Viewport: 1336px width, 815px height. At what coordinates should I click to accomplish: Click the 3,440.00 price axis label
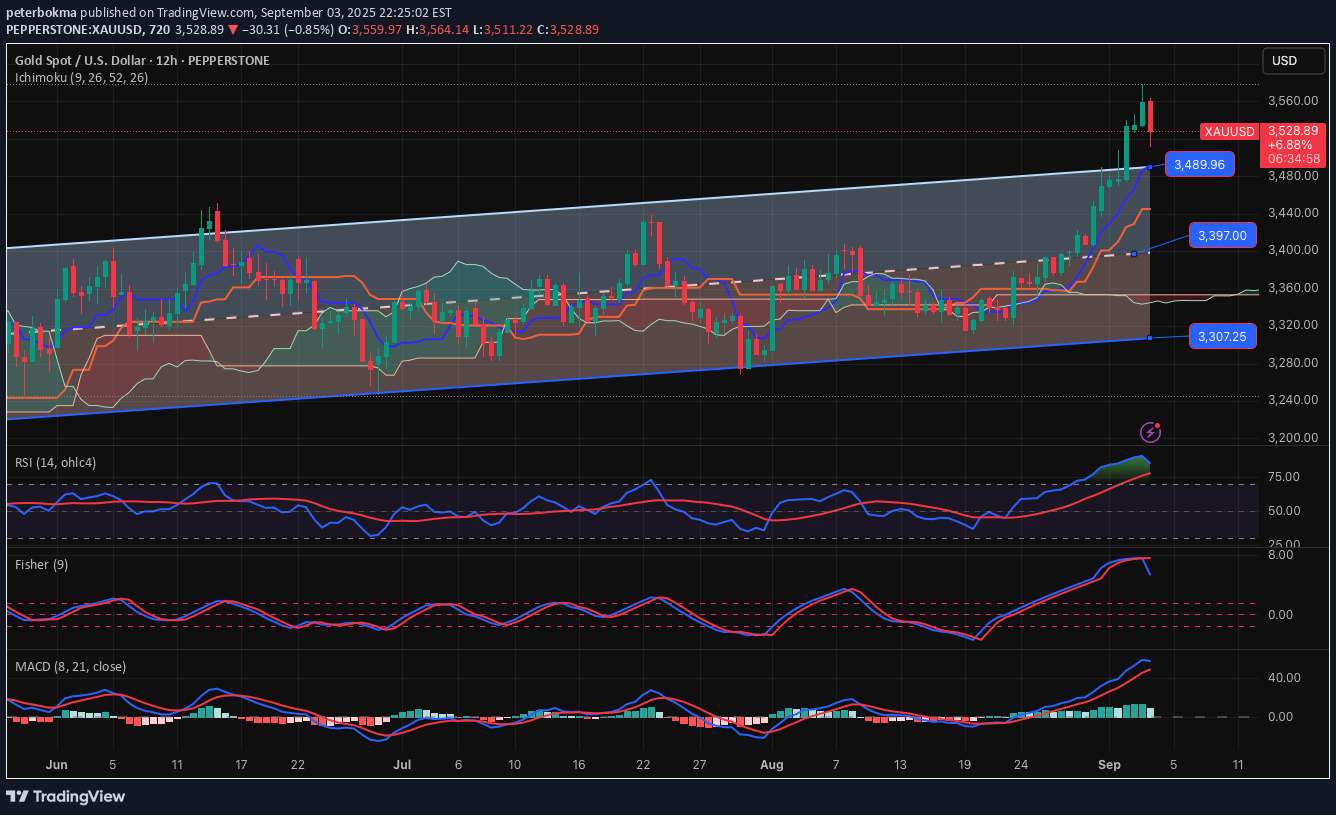click(x=1291, y=213)
